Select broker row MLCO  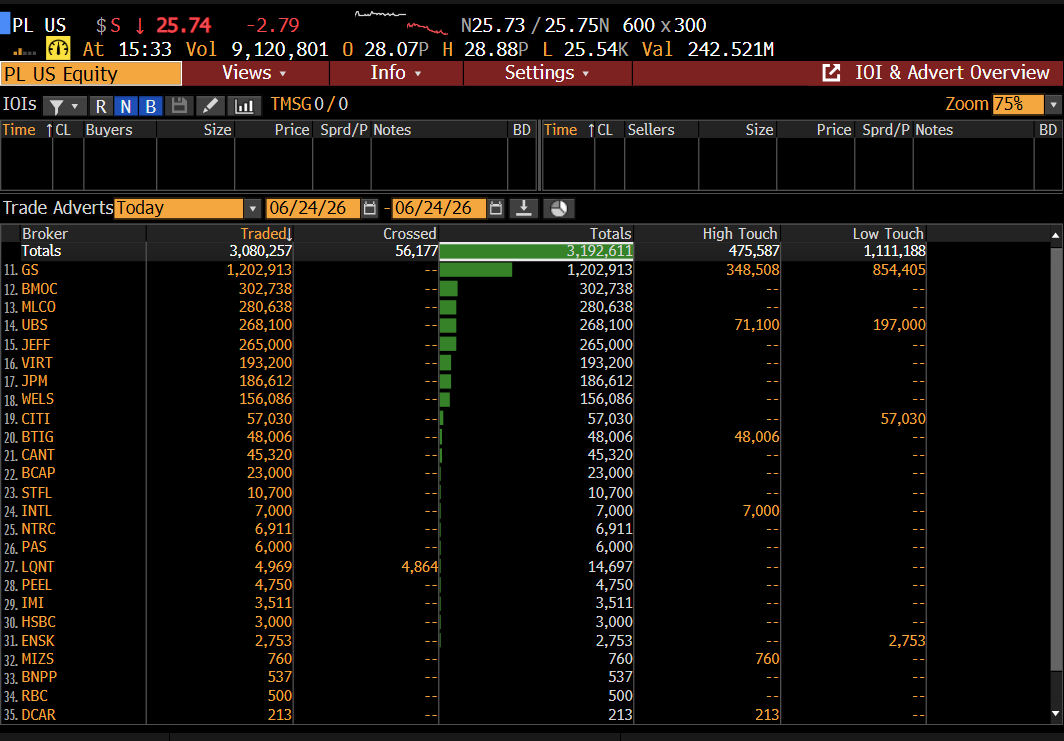coord(463,307)
